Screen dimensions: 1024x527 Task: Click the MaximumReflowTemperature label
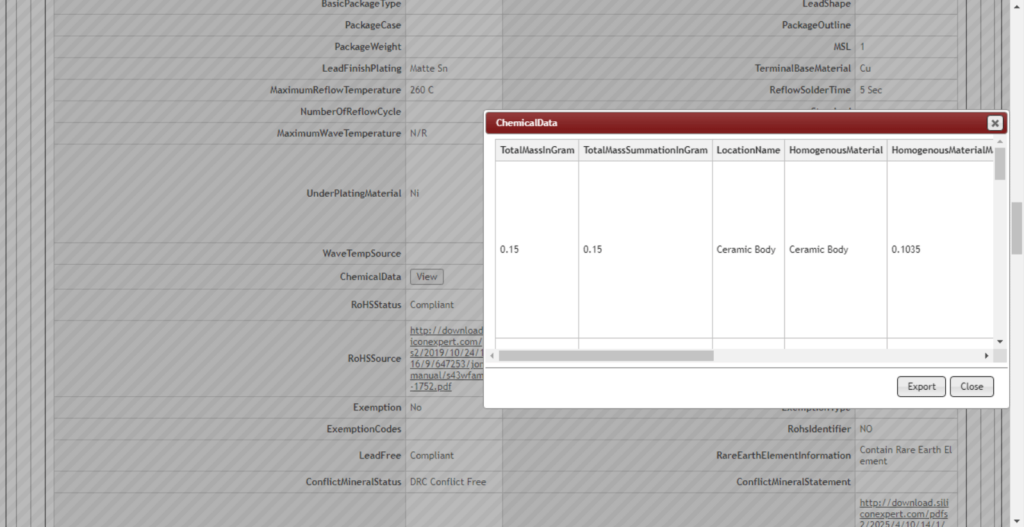(x=336, y=90)
